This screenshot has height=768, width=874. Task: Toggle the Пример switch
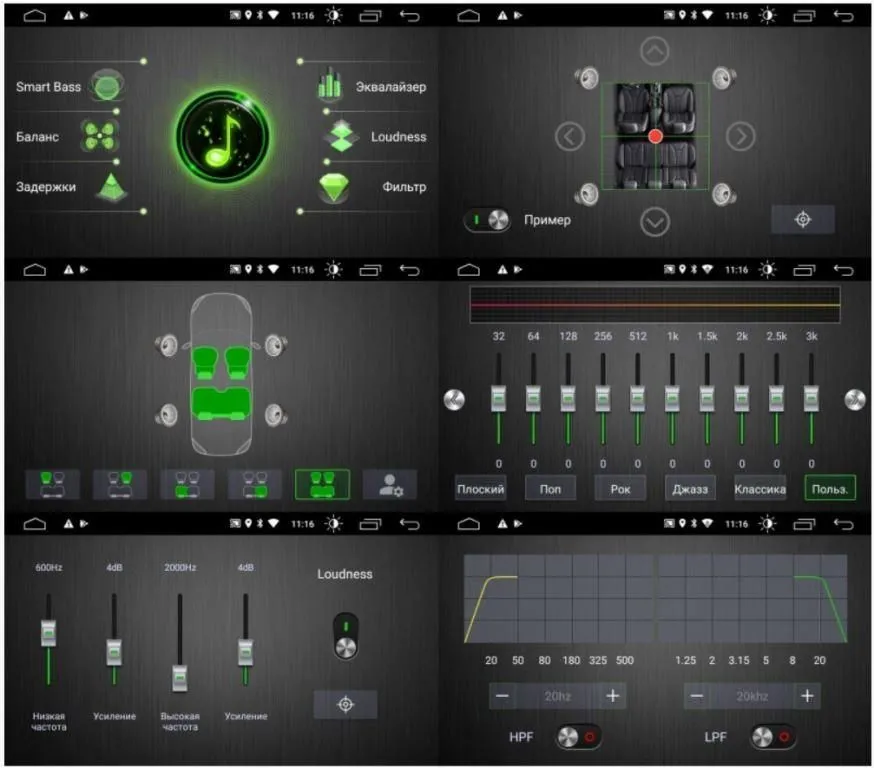point(487,220)
